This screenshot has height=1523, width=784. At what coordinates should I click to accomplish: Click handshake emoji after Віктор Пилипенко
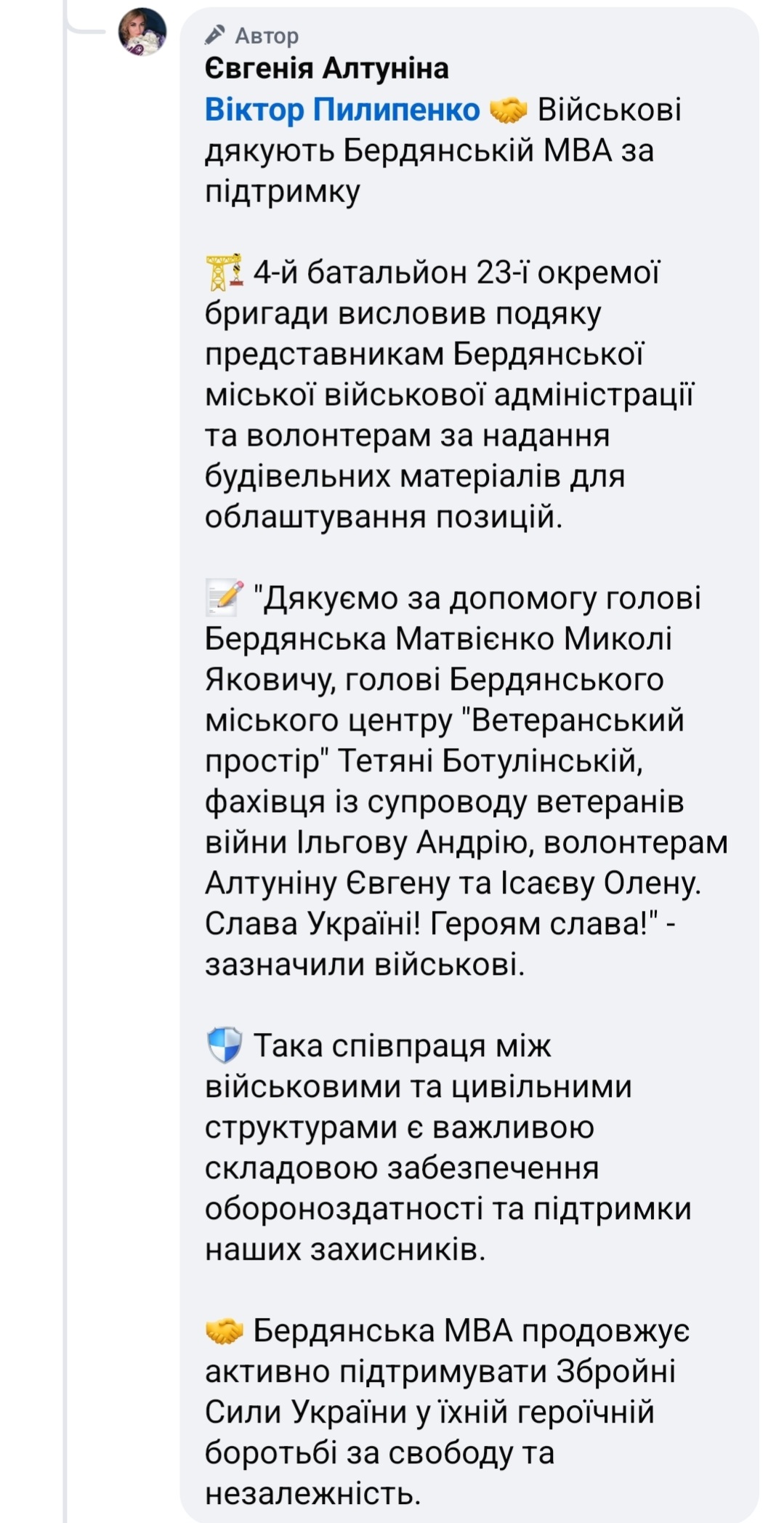coord(508,110)
